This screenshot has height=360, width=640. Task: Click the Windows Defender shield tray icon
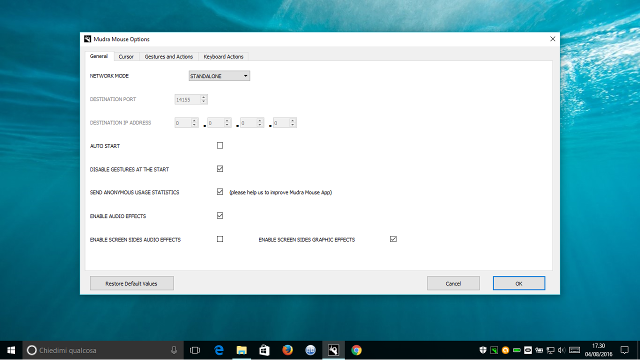483,350
